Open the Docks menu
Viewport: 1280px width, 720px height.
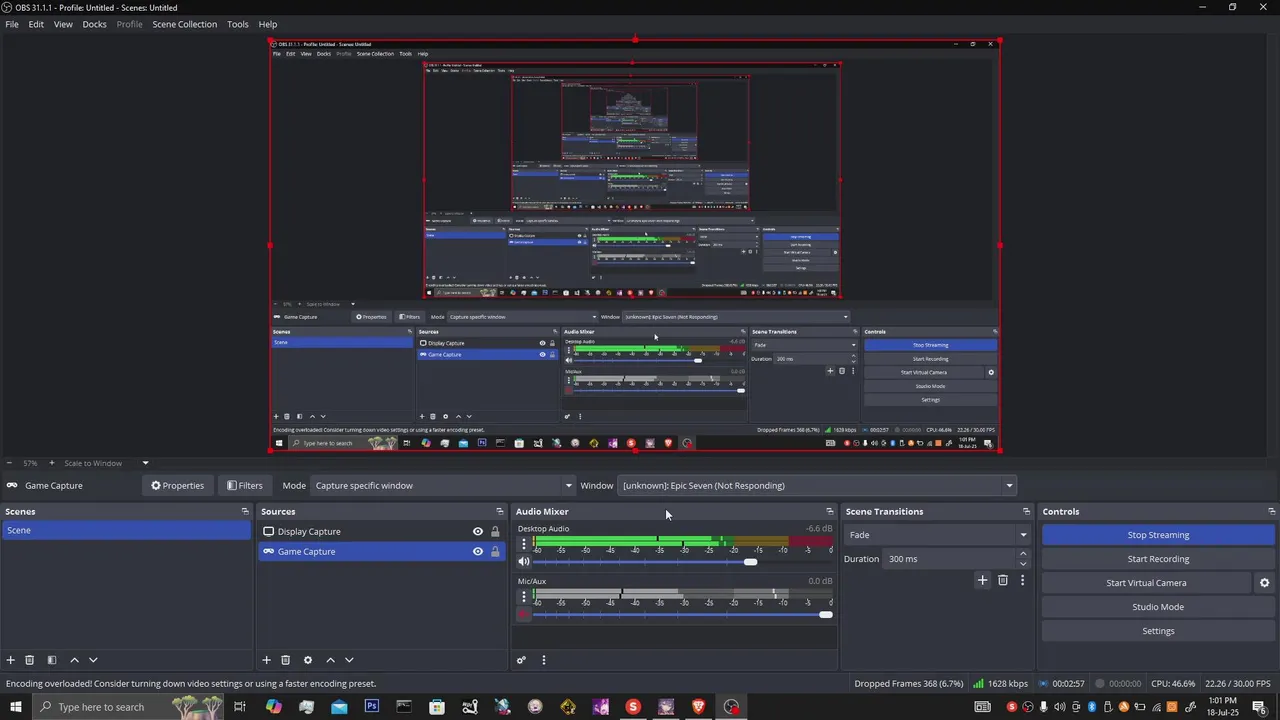[94, 24]
